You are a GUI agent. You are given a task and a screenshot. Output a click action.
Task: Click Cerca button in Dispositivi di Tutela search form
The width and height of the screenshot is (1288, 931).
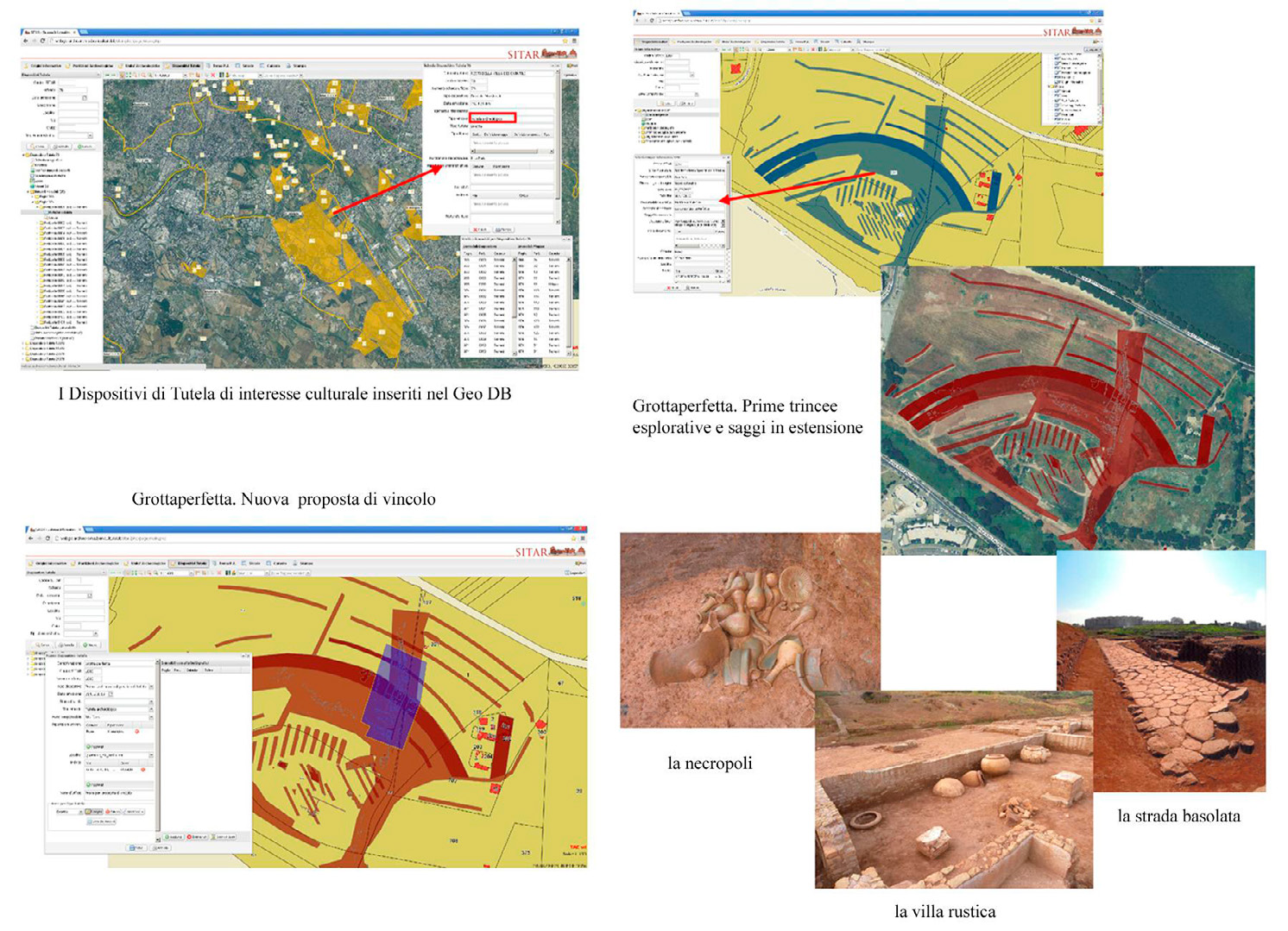[37, 147]
